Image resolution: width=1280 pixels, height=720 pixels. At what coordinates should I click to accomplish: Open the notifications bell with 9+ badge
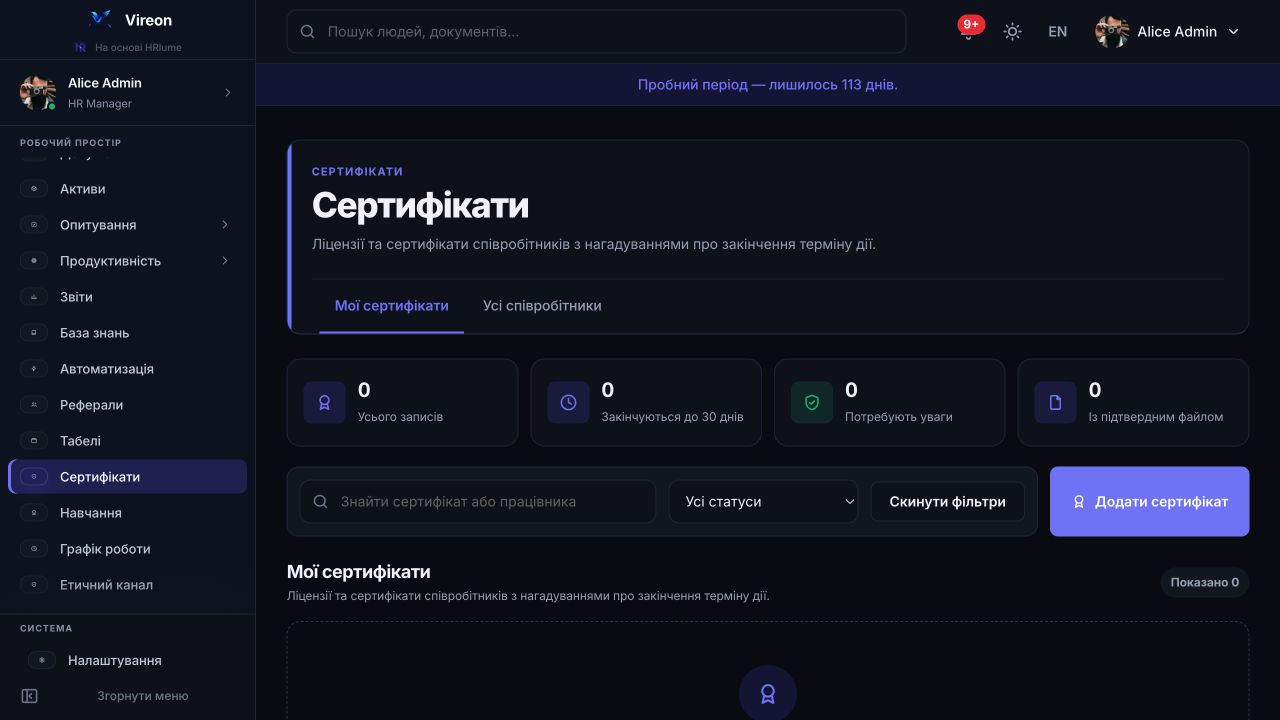(x=968, y=31)
